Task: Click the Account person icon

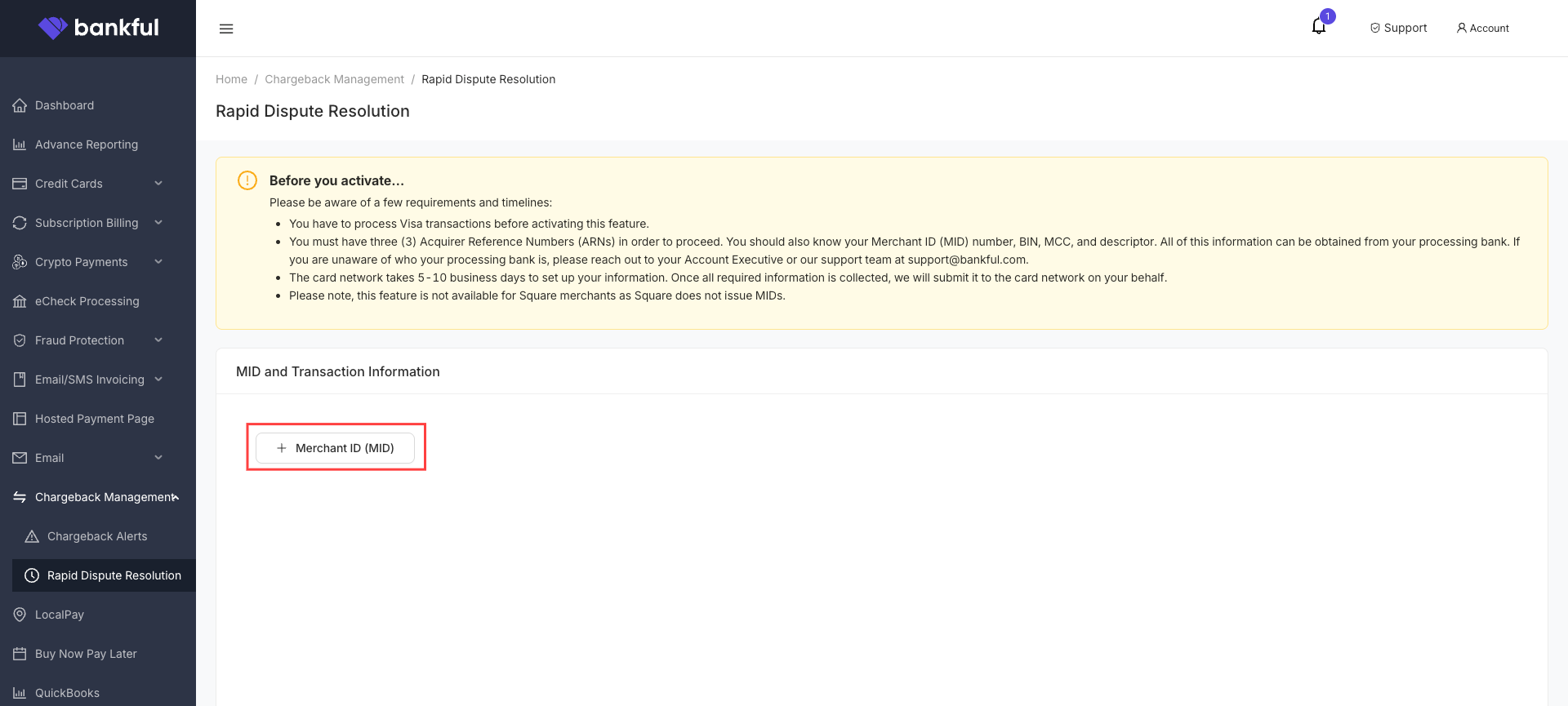Action: tap(1462, 28)
